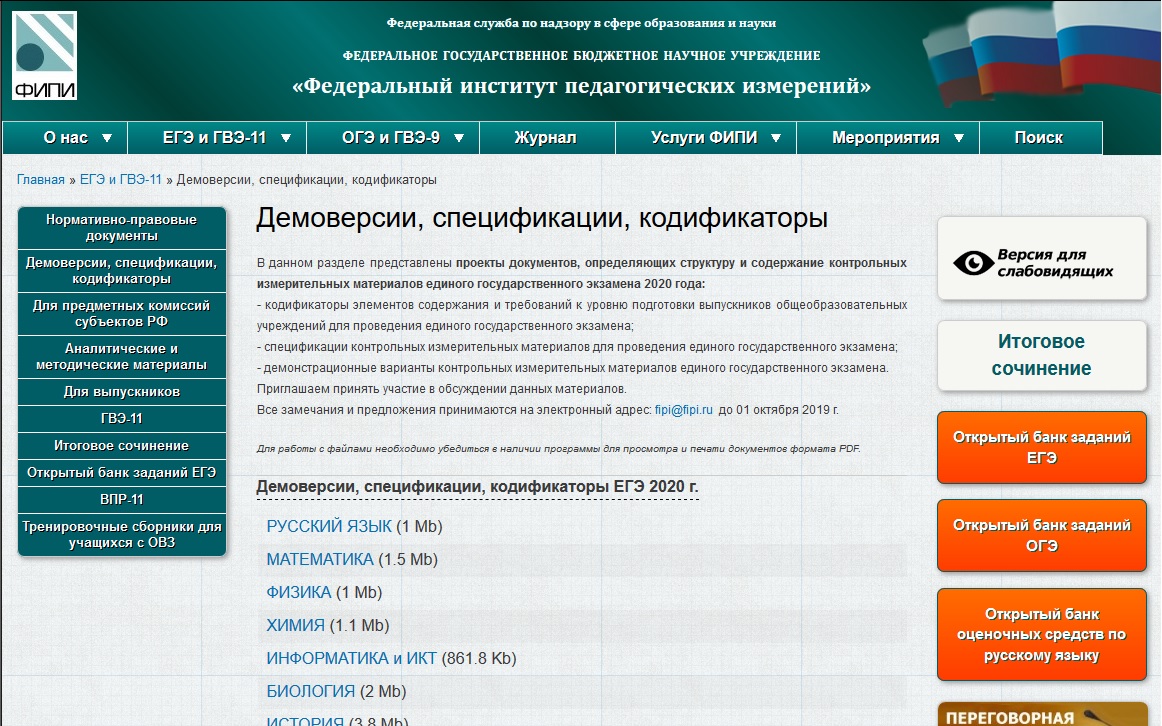The width and height of the screenshot is (1162, 726).
Task: Expand the ОГЭ и ГВЭ-9 menu arrow
Action: (459, 139)
